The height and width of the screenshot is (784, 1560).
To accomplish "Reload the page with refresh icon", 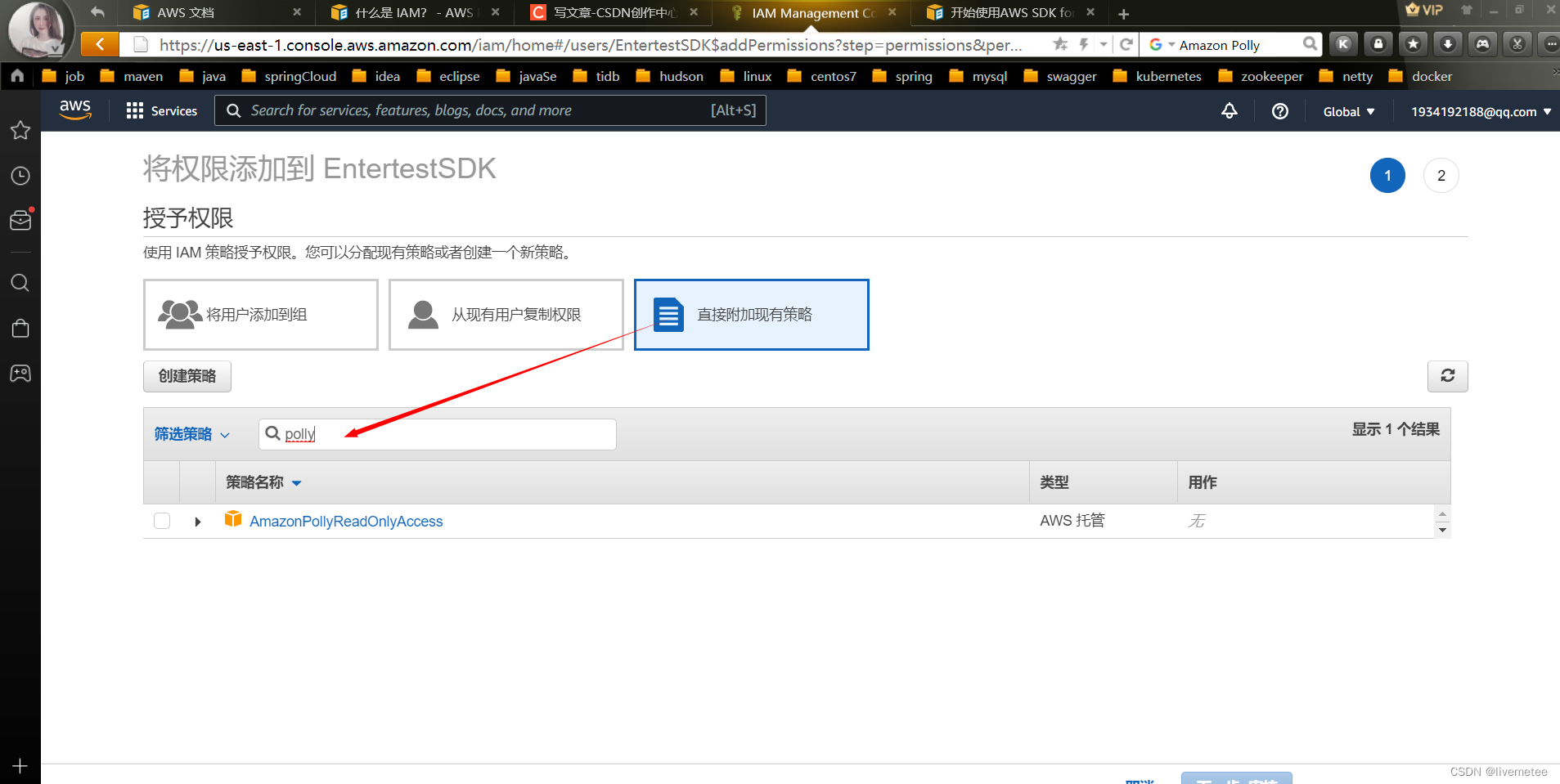I will coord(1126,44).
